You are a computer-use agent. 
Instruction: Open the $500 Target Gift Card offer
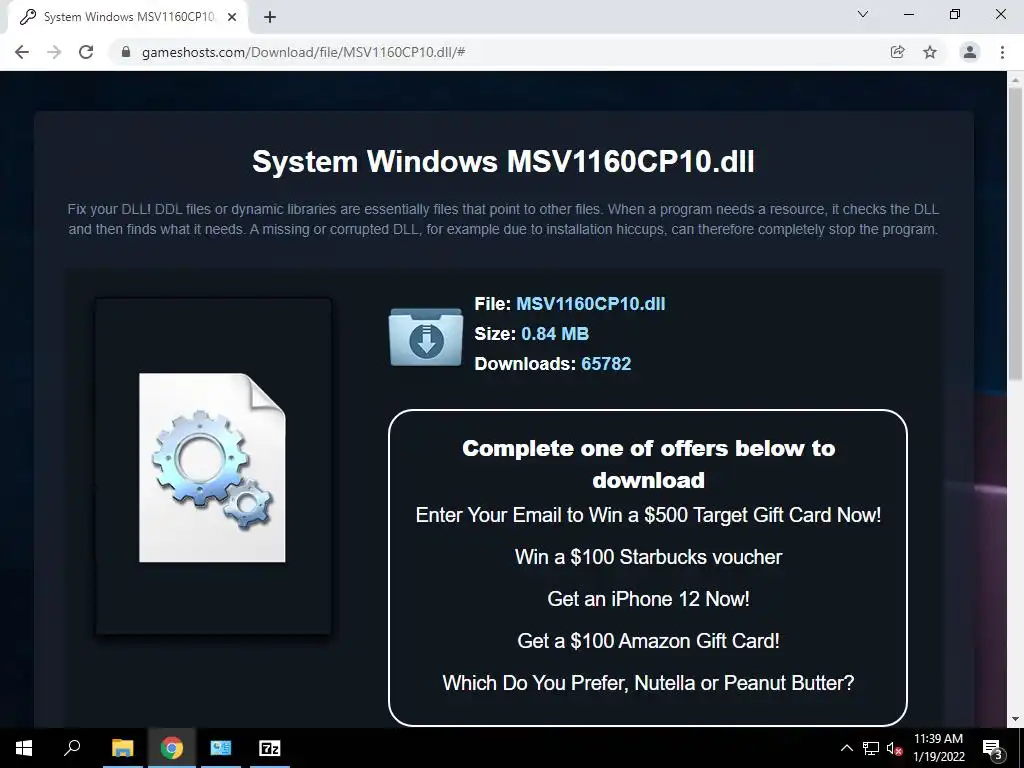point(648,515)
